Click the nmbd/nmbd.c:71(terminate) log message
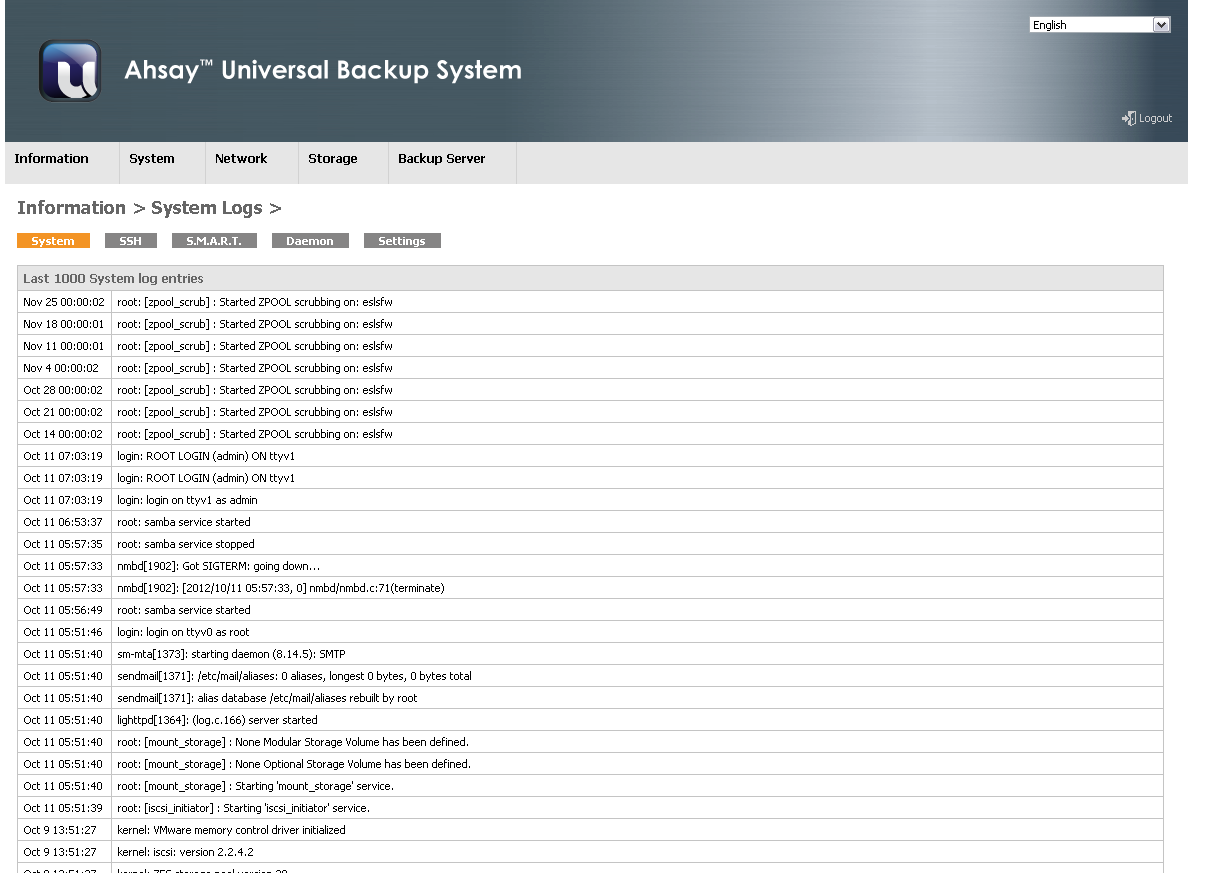The width and height of the screenshot is (1210, 873). (281, 588)
